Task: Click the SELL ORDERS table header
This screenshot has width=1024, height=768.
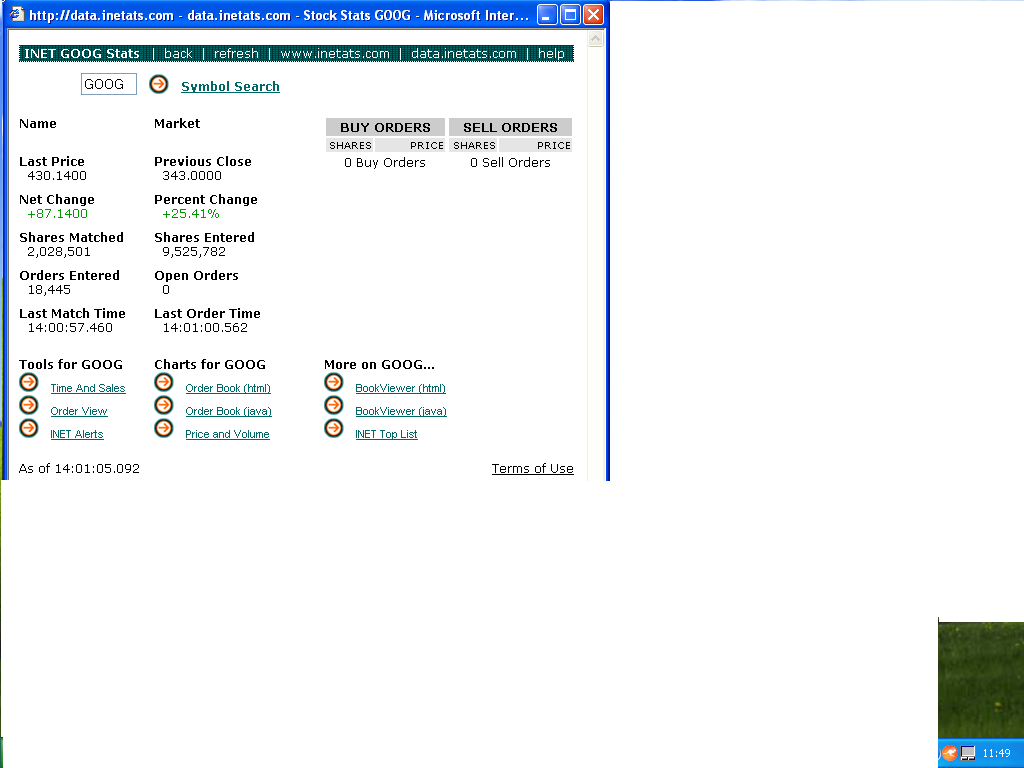Action: [x=511, y=127]
